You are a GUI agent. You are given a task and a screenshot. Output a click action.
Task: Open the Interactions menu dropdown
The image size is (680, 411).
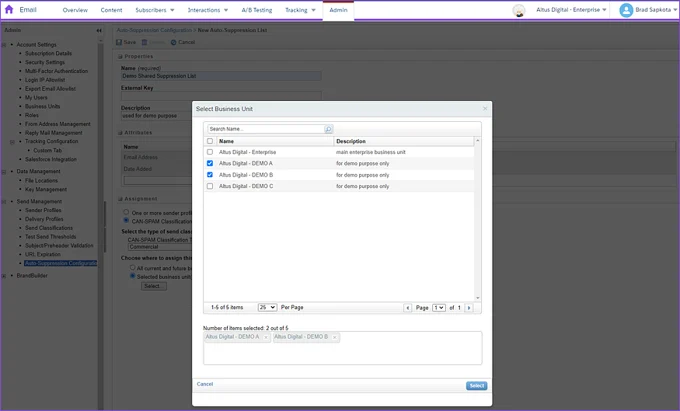click(208, 10)
